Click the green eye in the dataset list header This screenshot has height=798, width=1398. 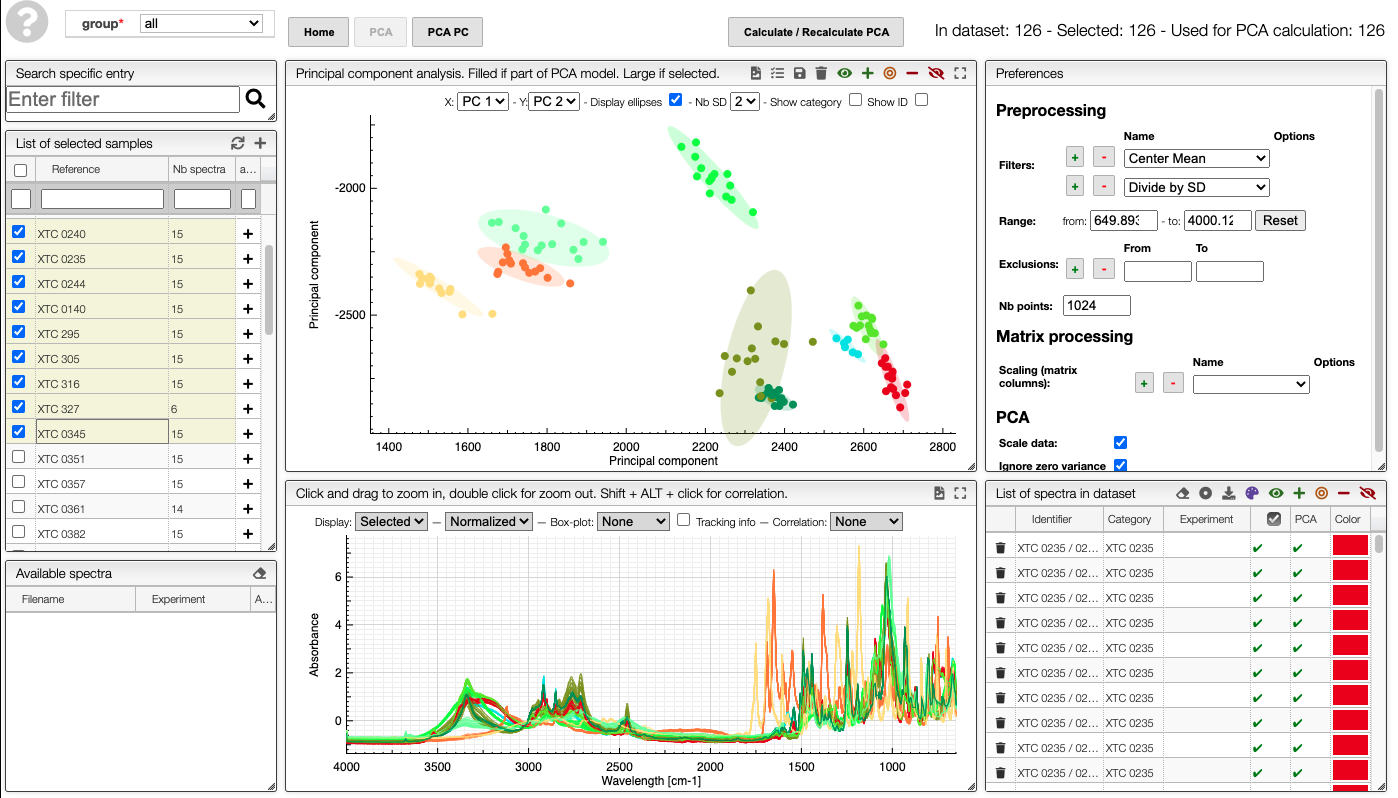[1276, 493]
